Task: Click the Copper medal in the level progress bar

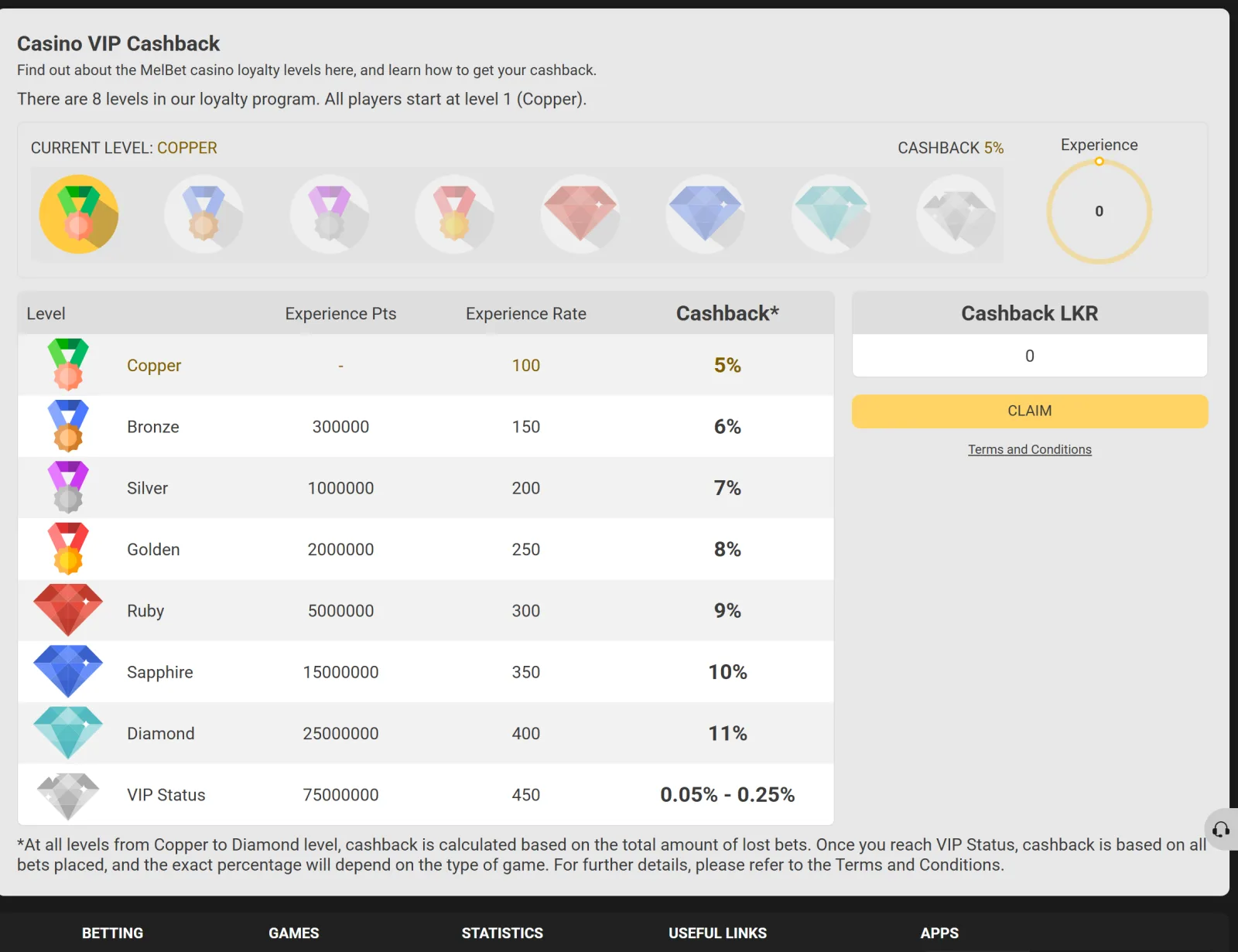Action: coord(79,214)
